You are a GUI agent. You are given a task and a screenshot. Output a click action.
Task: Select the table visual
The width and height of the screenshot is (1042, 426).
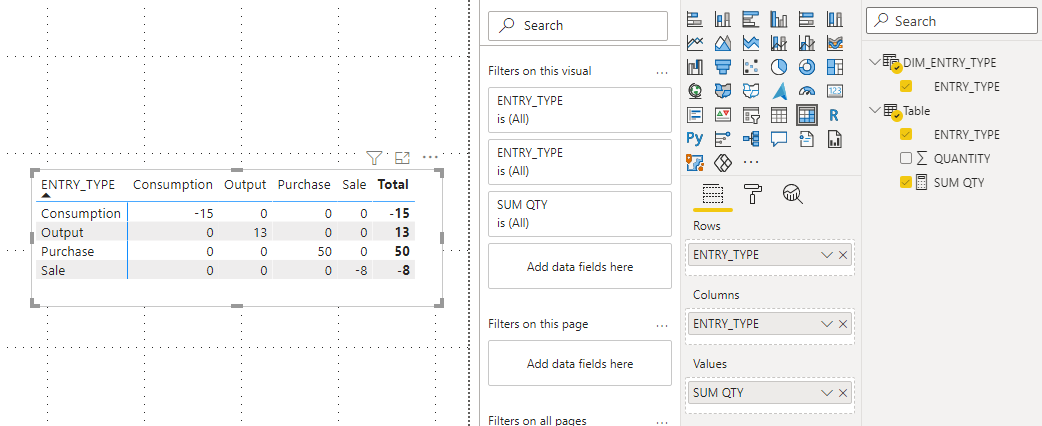779,115
